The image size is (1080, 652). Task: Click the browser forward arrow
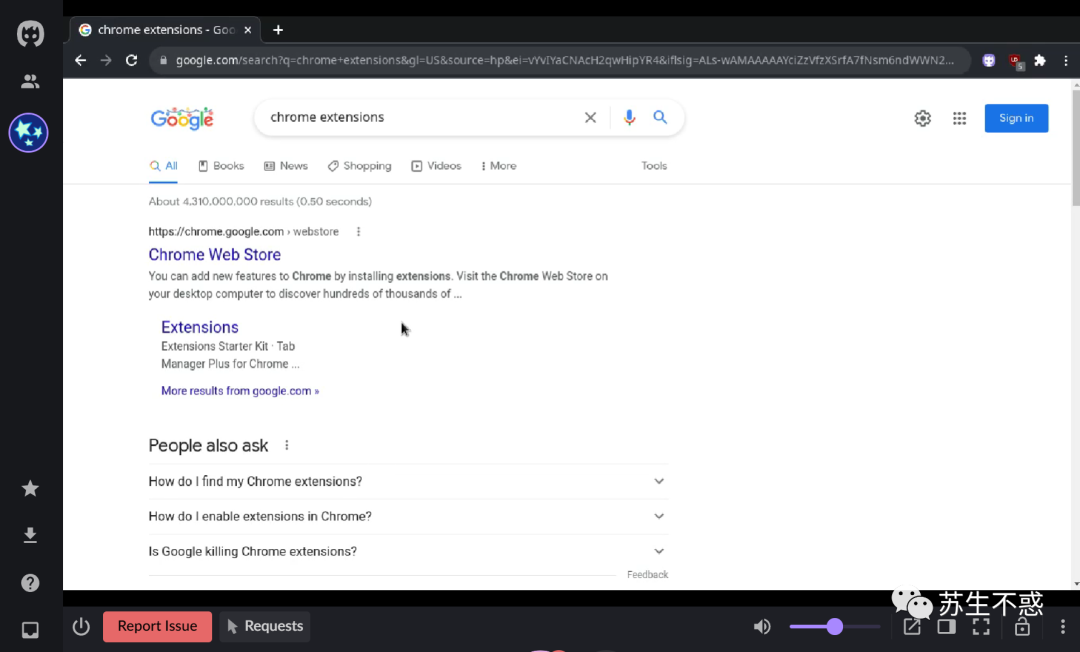tap(105, 61)
